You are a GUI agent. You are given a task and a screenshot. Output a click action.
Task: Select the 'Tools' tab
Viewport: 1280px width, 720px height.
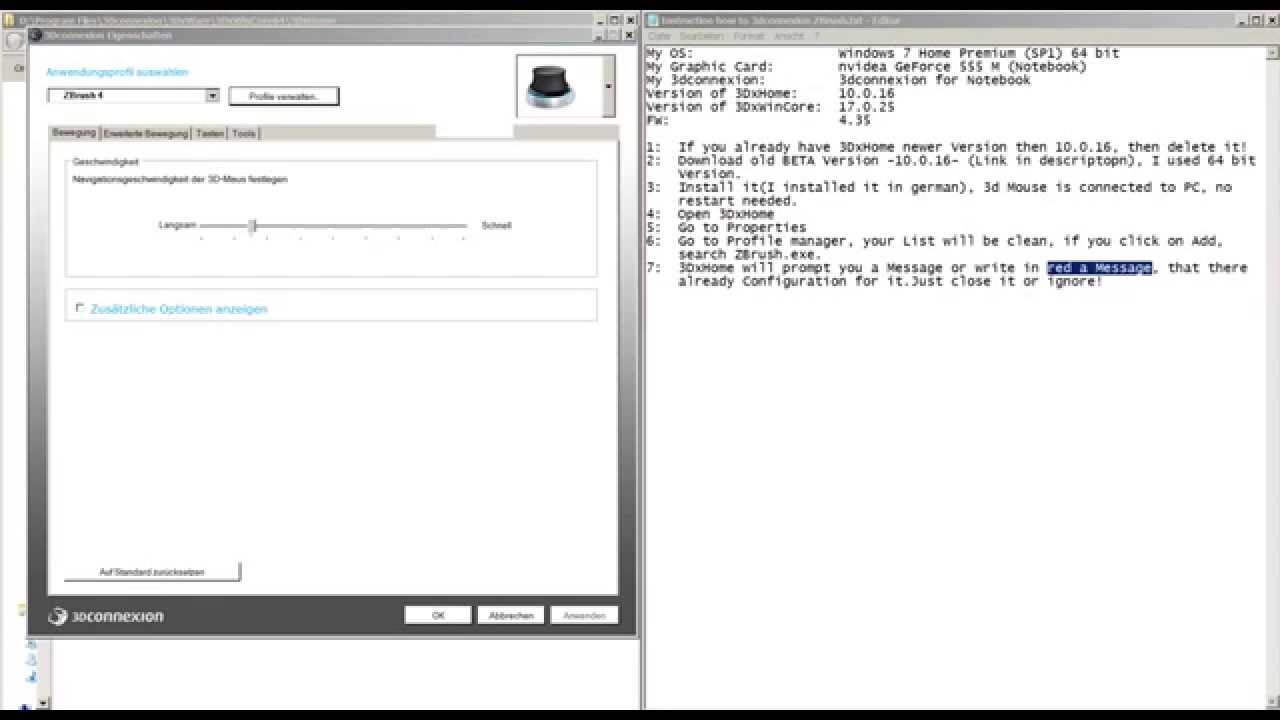click(244, 133)
